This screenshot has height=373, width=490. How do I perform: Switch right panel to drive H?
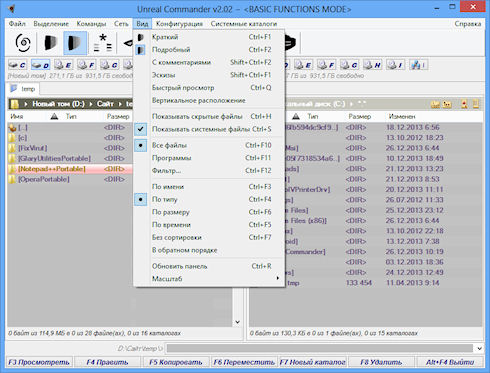(372, 65)
